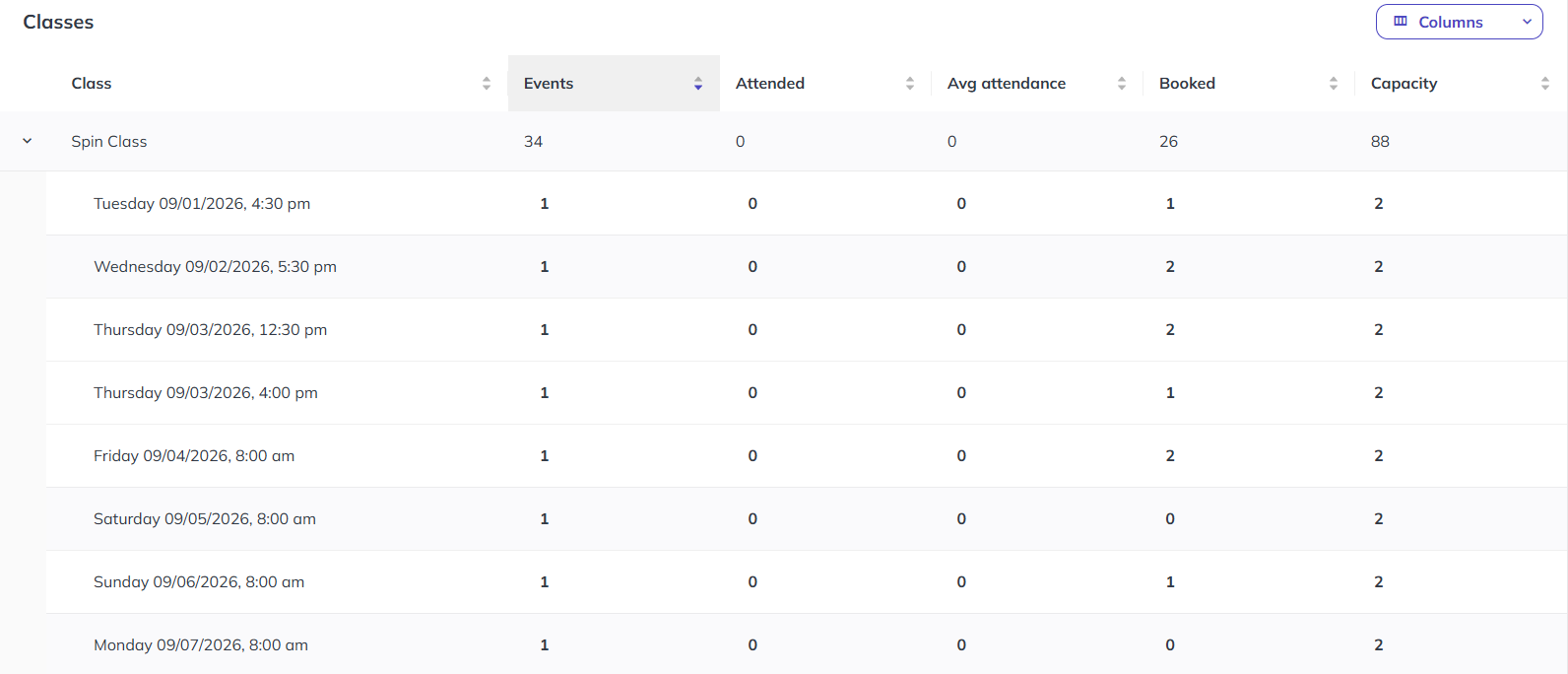The image size is (1568, 674).
Task: Click the Classes section heading
Action: tap(58, 22)
